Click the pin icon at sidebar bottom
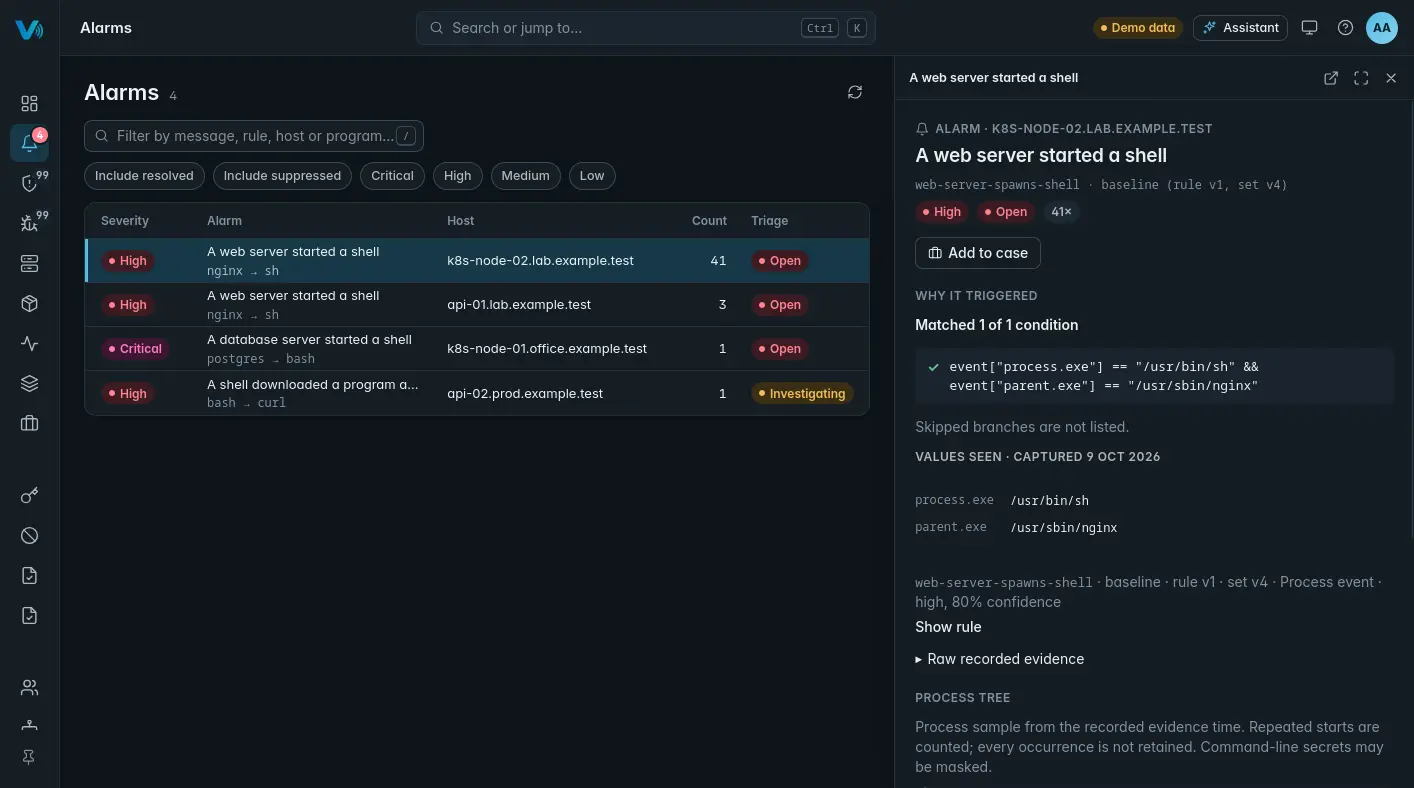 pos(29,758)
